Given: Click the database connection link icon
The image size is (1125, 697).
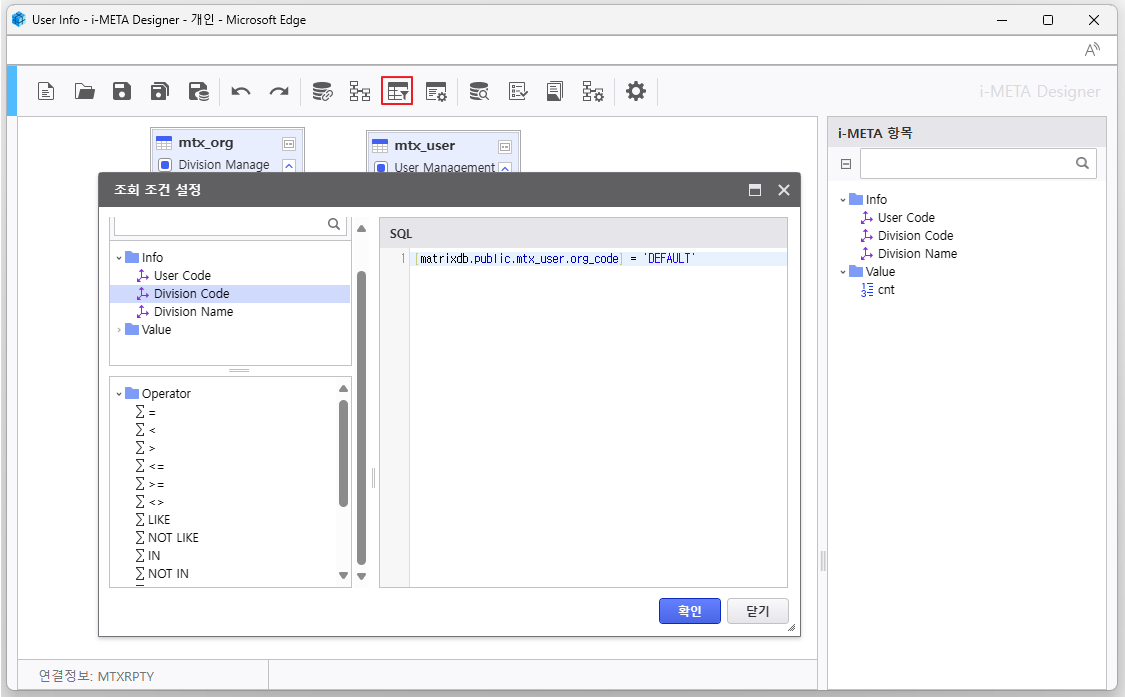Looking at the screenshot, I should [322, 91].
